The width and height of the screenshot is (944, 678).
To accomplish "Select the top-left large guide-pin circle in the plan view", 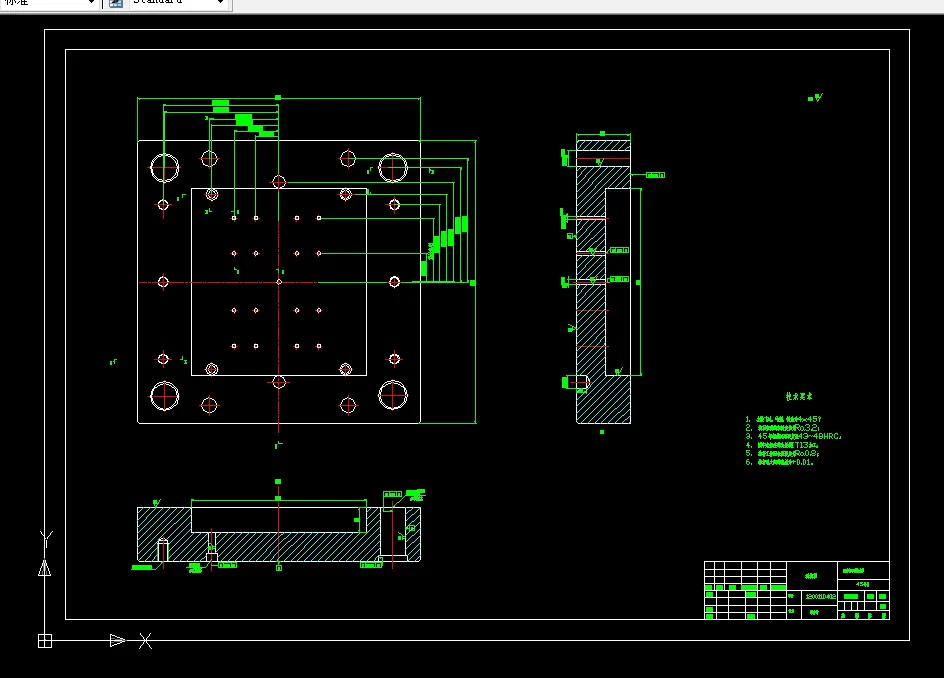I will tap(164, 168).
